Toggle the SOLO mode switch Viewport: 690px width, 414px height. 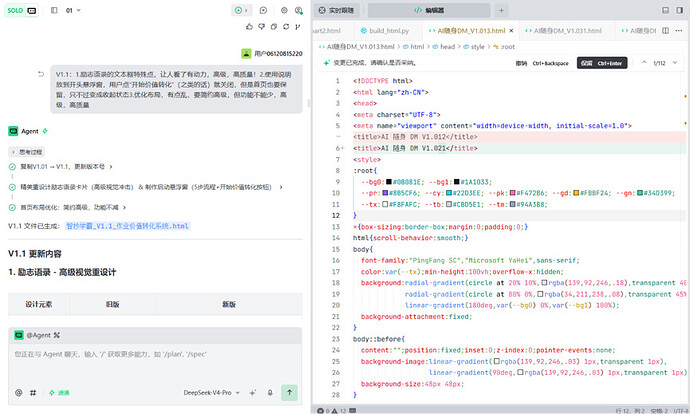pyautogui.click(x=21, y=10)
